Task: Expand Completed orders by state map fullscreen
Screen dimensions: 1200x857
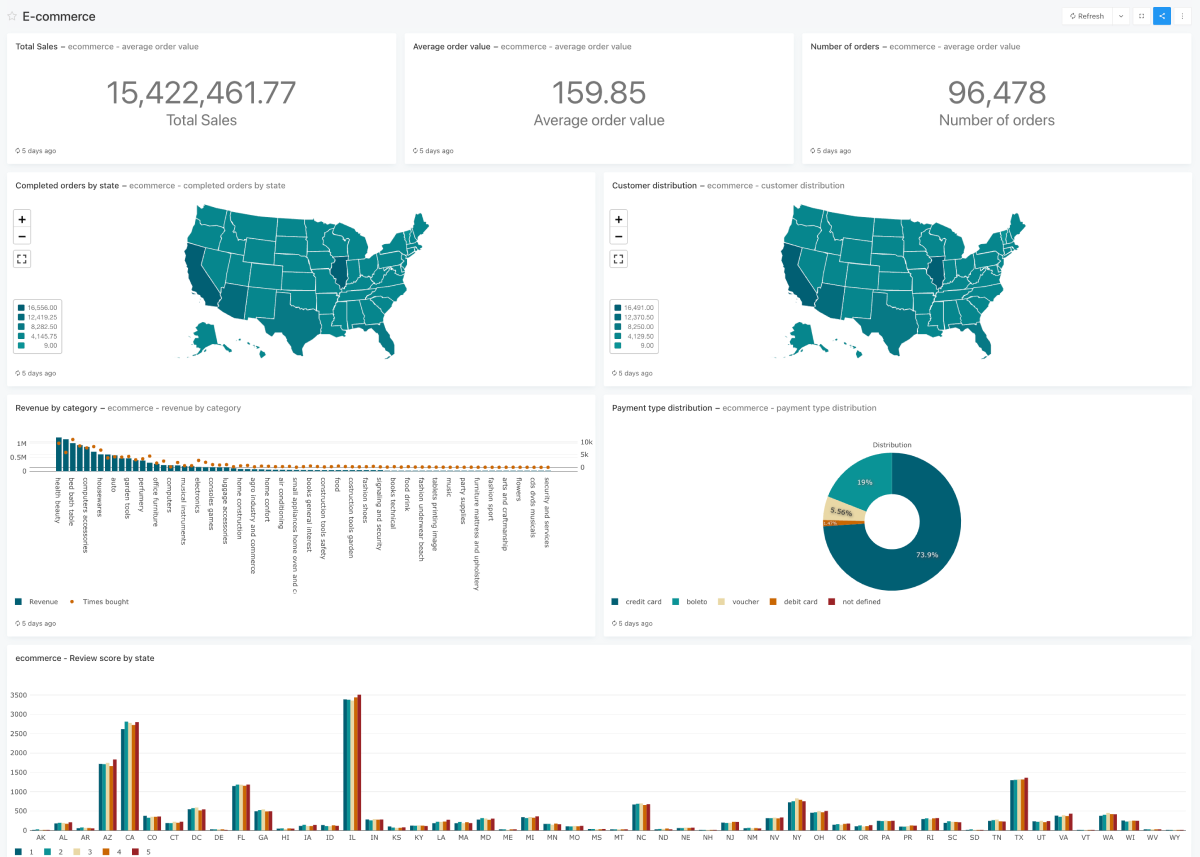Action: [22, 259]
